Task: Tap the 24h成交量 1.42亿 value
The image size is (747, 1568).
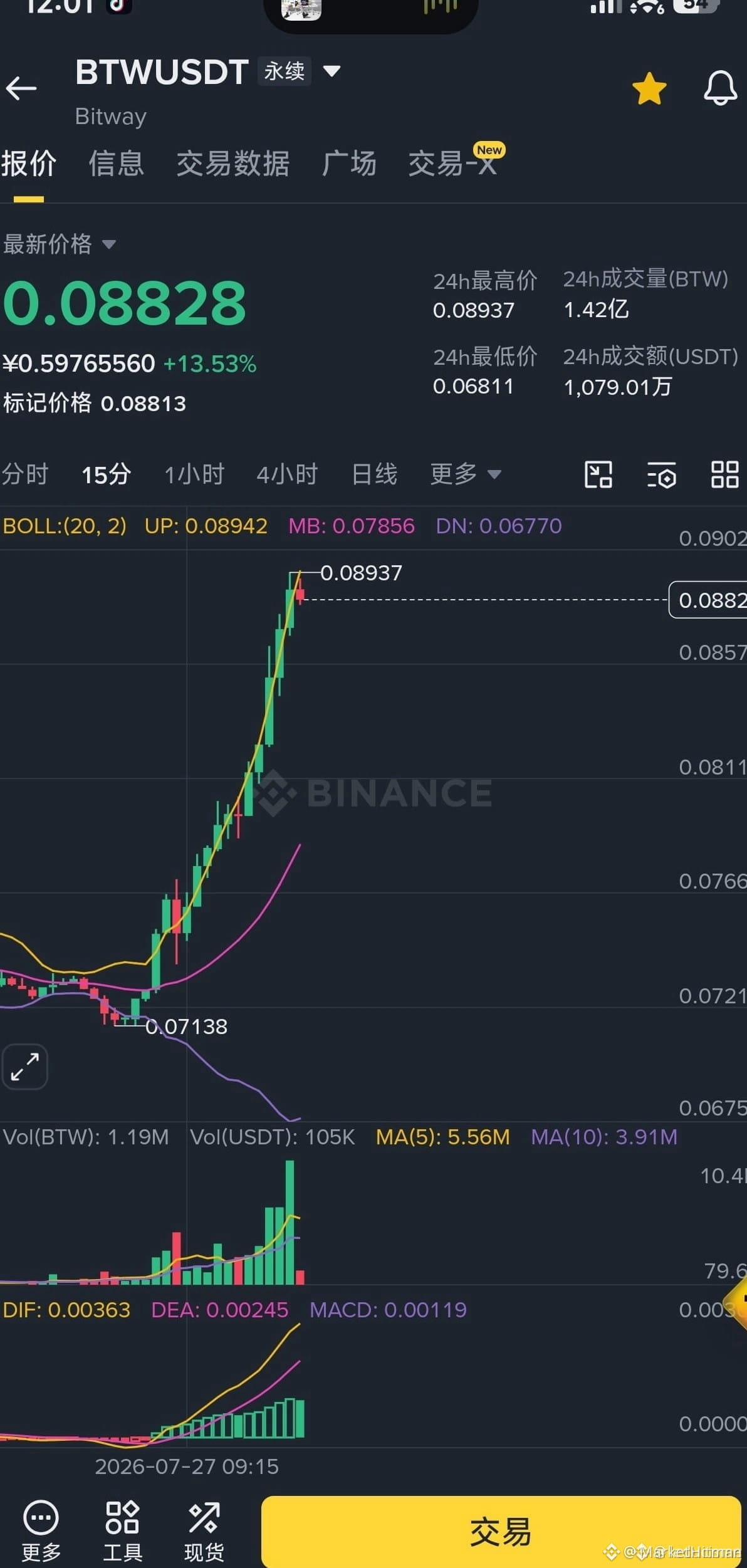Action: point(596,309)
